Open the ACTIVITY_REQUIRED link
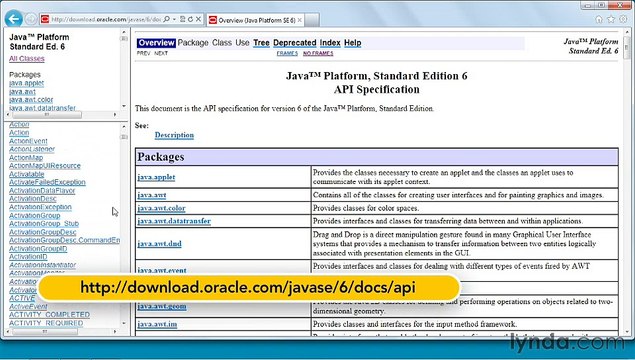 [46, 323]
